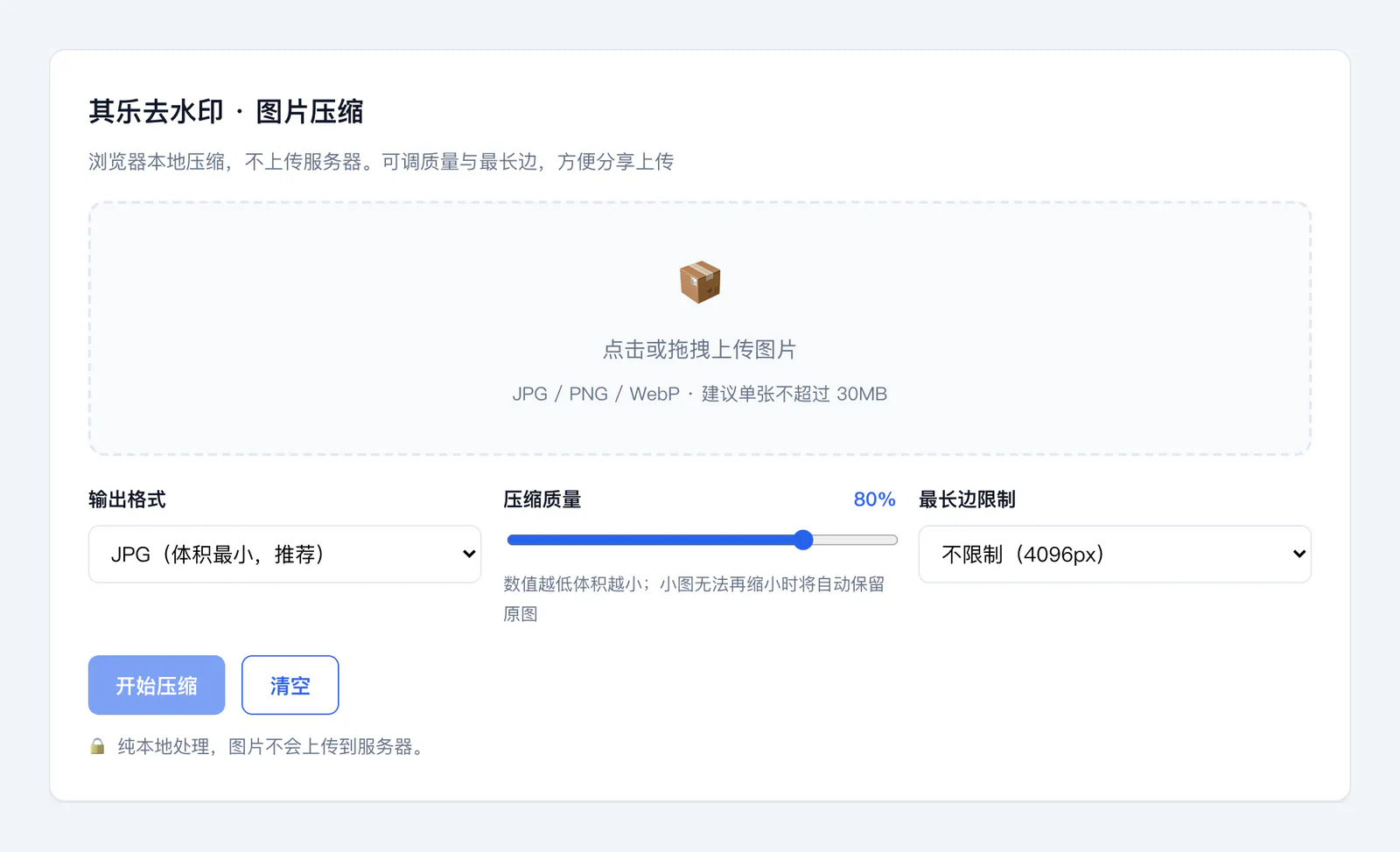The image size is (1400, 852).
Task: Click the 其乐去水印 · 图片压缩 heading
Action: [x=226, y=112]
